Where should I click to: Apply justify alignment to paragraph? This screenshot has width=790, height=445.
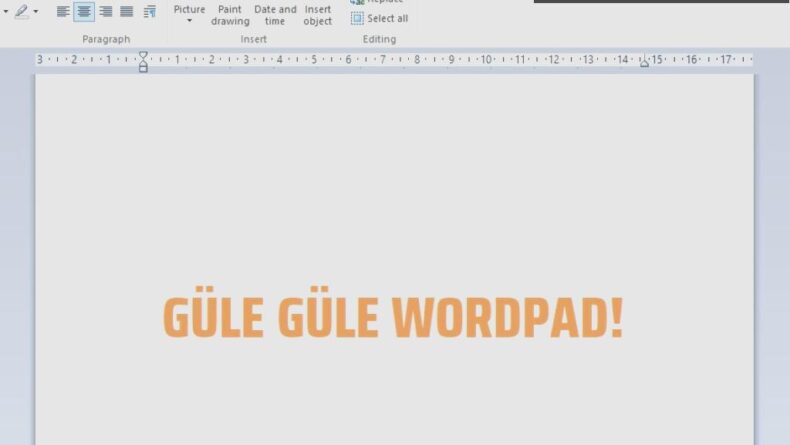pos(127,12)
